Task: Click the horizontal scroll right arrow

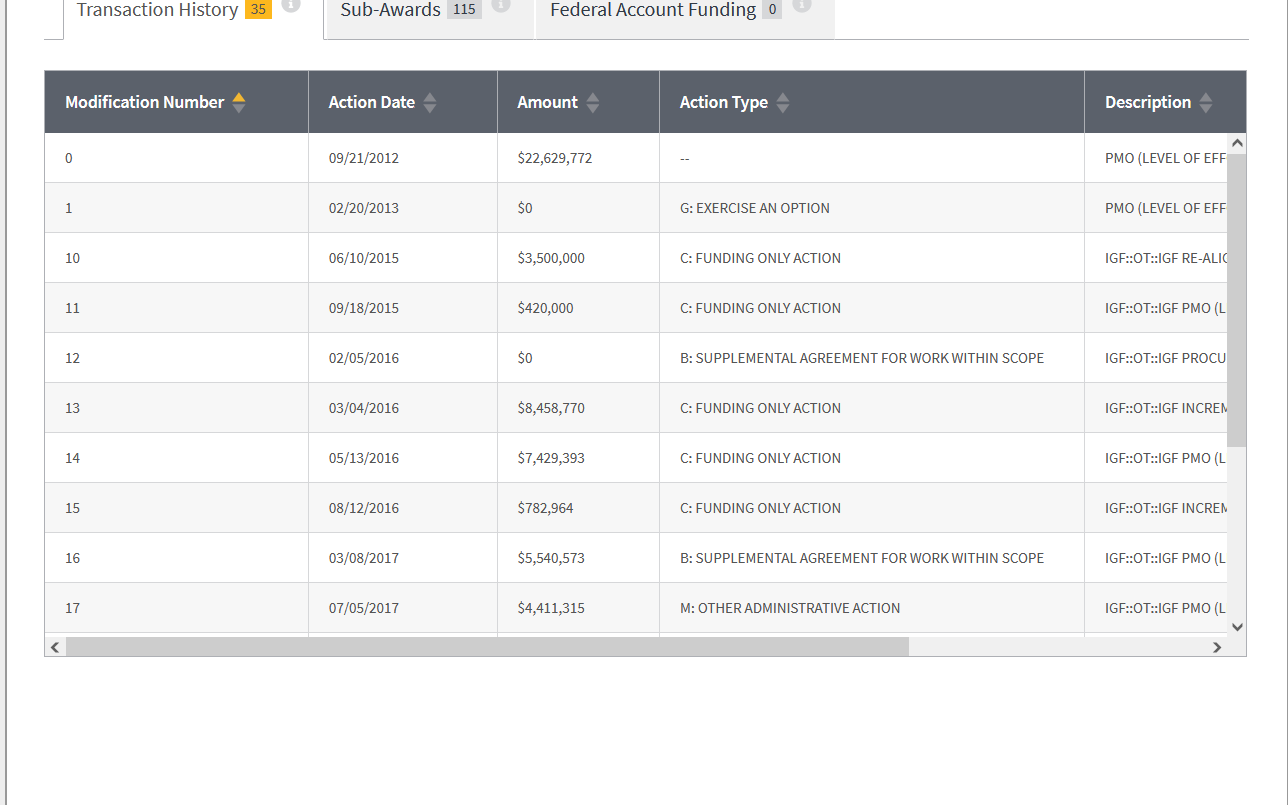Action: (1217, 647)
